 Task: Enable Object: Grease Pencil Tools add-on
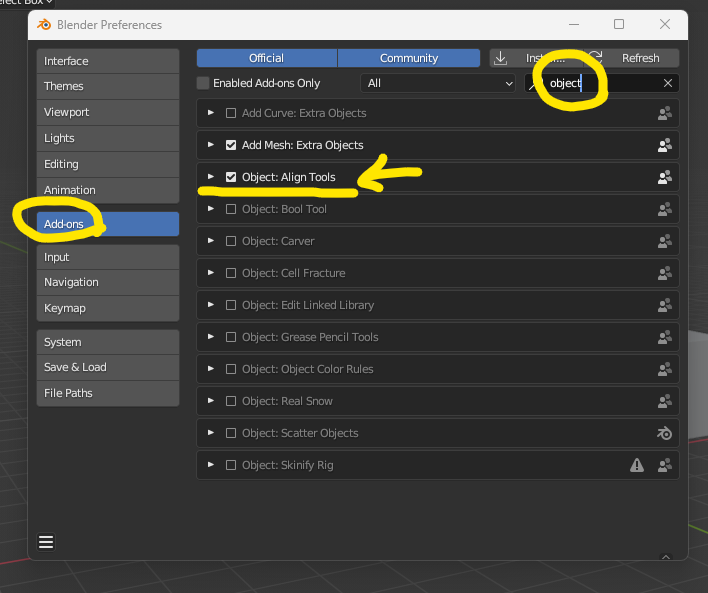(231, 337)
